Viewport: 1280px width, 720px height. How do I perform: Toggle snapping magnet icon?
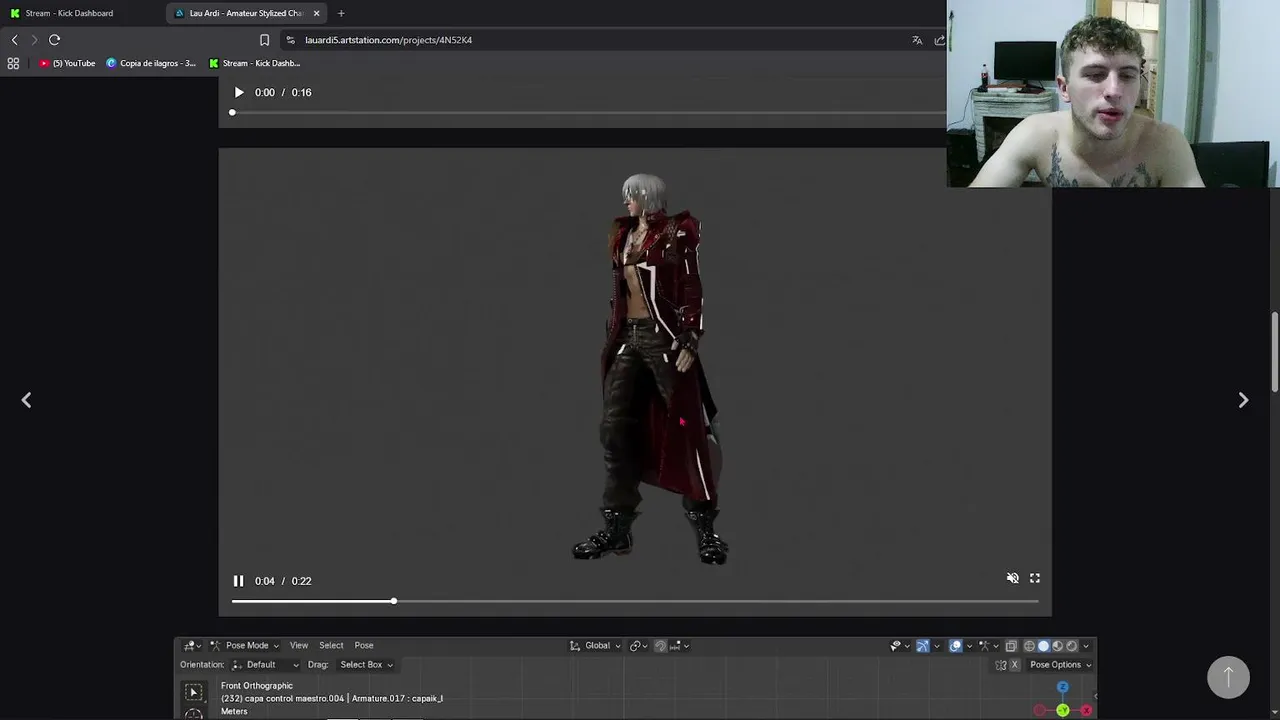pyautogui.click(x=660, y=646)
